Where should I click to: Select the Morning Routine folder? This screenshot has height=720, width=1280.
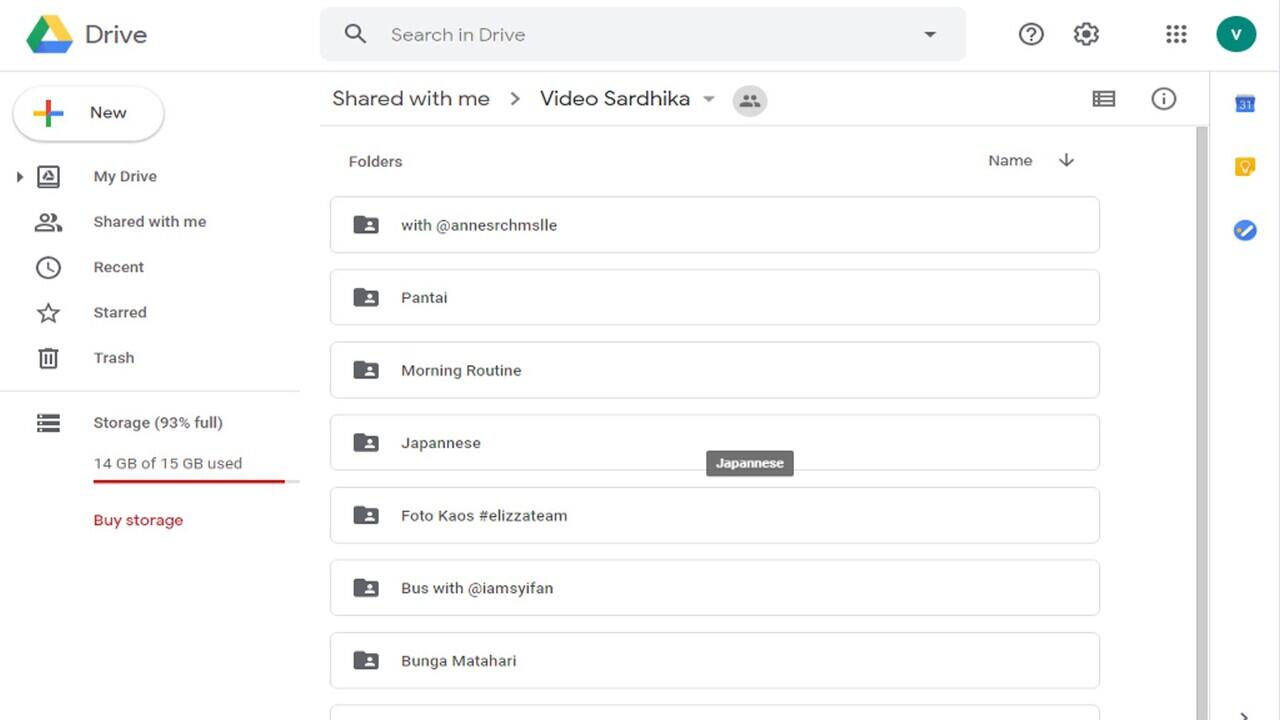[715, 370]
